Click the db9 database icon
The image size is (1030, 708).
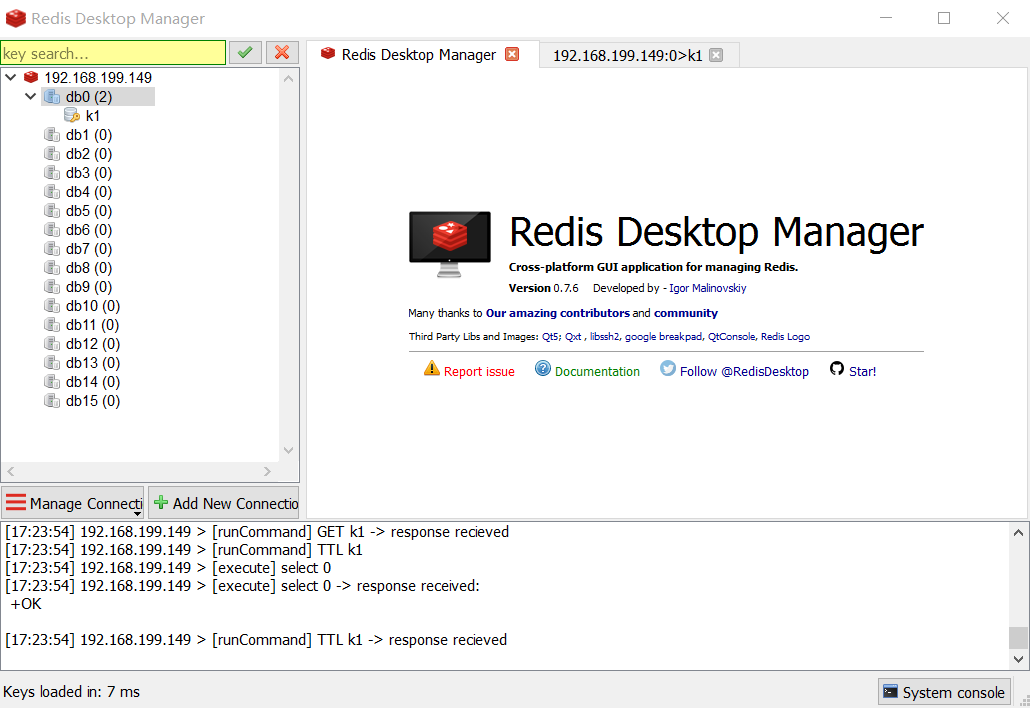(52, 287)
